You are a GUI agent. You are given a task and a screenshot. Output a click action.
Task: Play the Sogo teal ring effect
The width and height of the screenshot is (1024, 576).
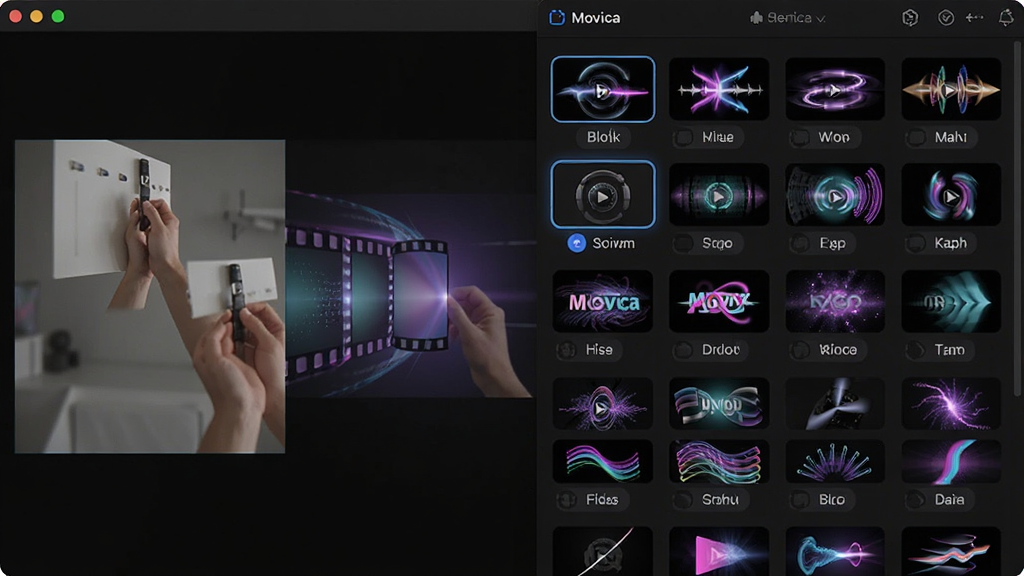[718, 195]
